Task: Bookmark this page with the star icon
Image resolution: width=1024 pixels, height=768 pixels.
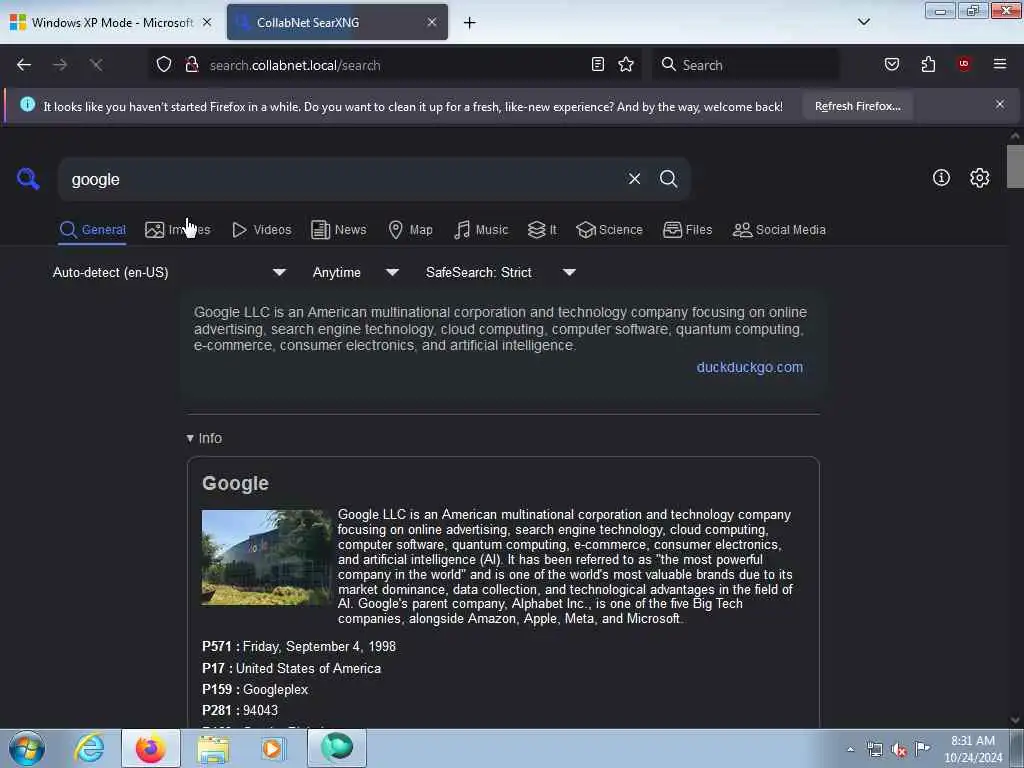Action: click(x=626, y=64)
